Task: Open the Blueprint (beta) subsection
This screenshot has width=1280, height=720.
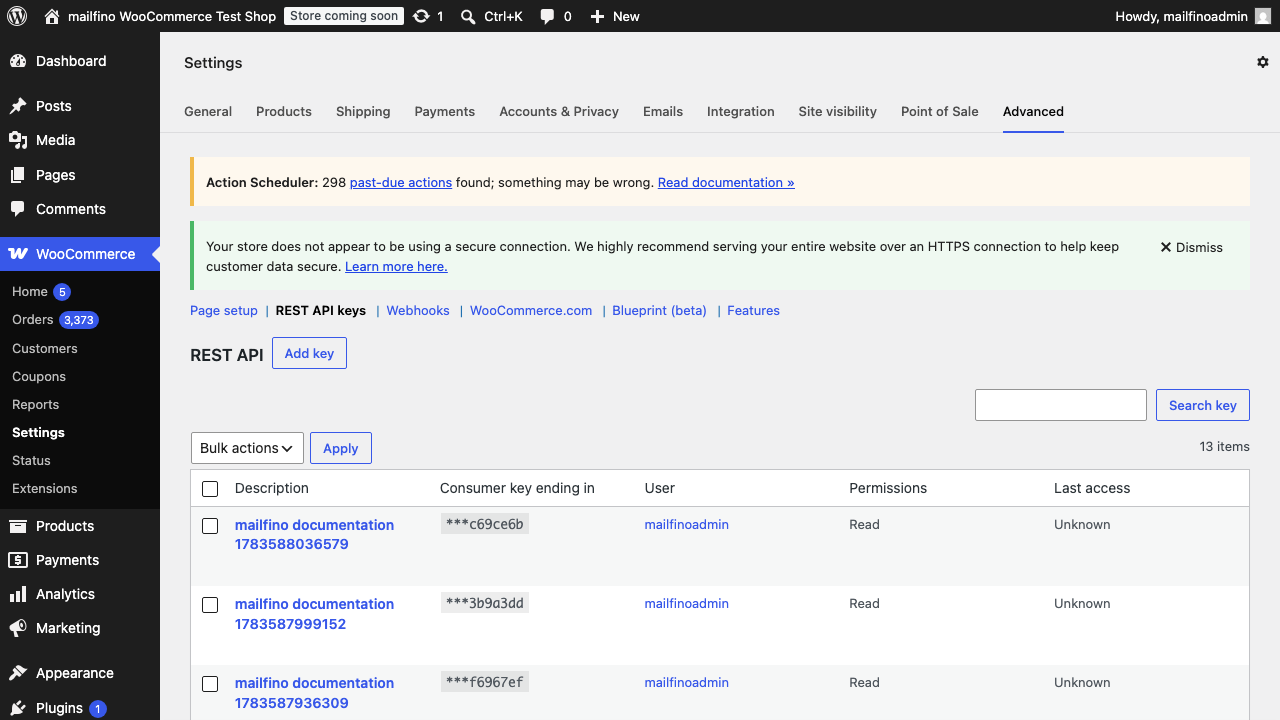Action: (660, 310)
